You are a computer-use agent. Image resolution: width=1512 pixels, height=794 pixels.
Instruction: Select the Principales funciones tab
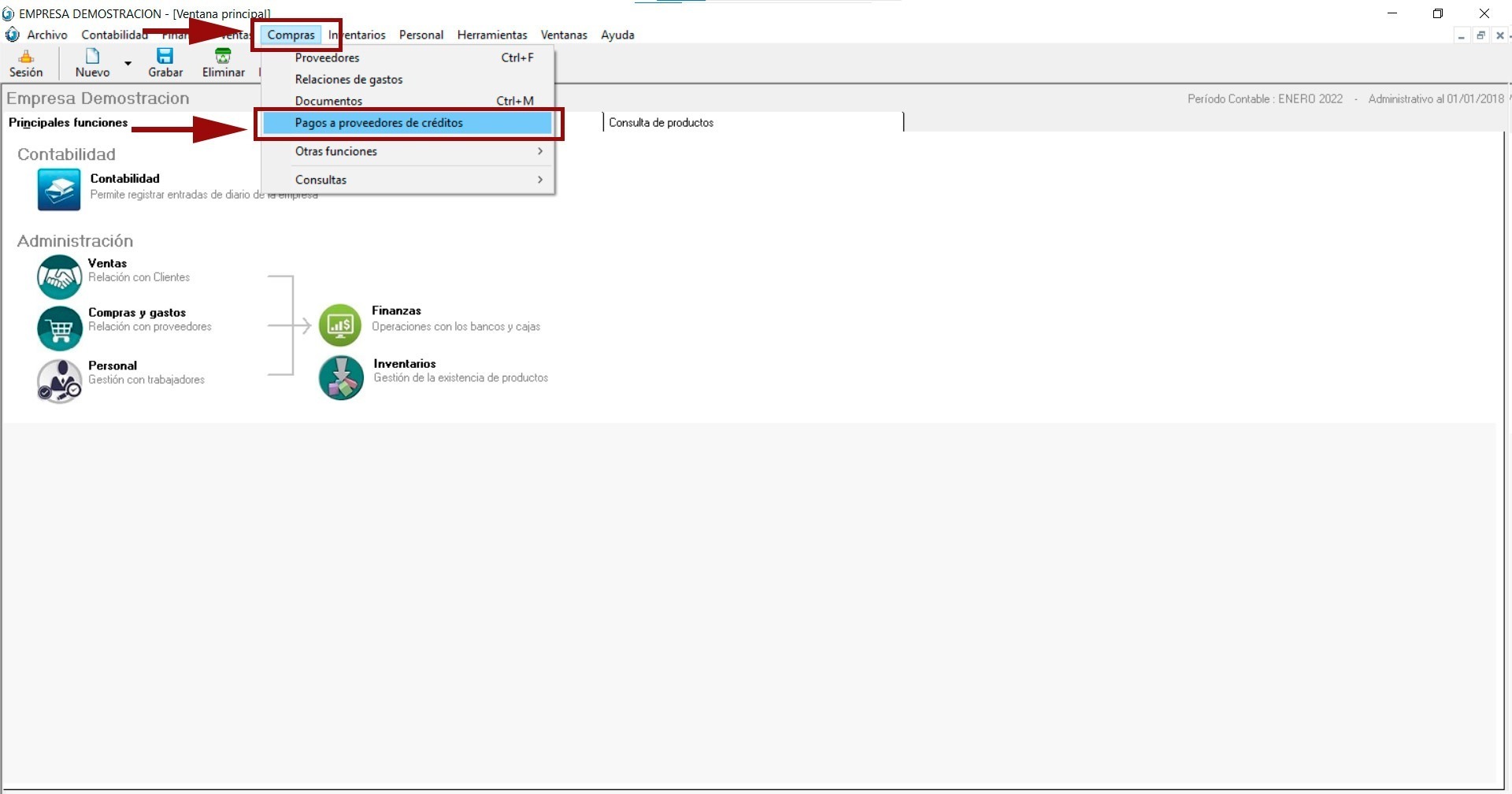(x=68, y=123)
